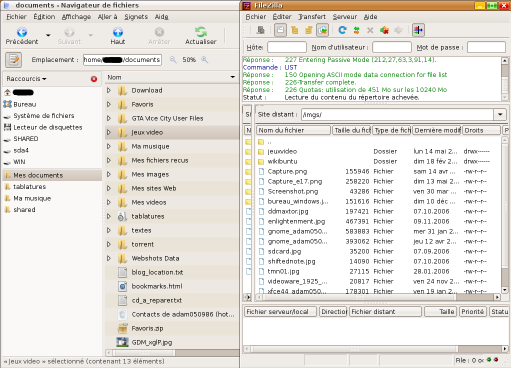
Task: Select Capture.png in remote list
Action: (x=287, y=171)
